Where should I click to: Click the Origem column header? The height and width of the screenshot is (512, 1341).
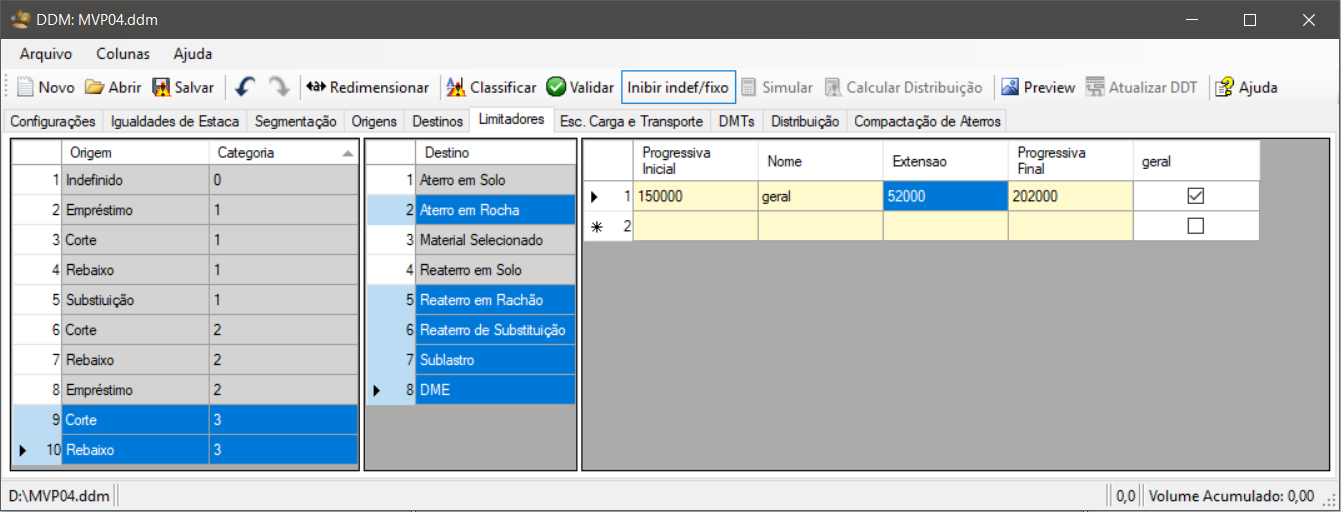tap(135, 153)
